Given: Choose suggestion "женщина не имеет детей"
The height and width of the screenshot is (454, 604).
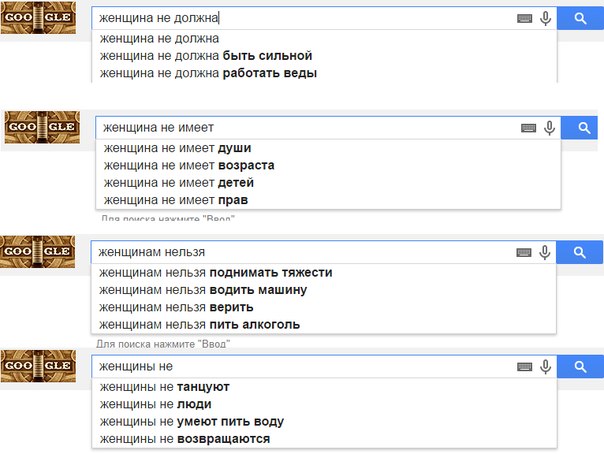Looking at the screenshot, I should pos(328,183).
